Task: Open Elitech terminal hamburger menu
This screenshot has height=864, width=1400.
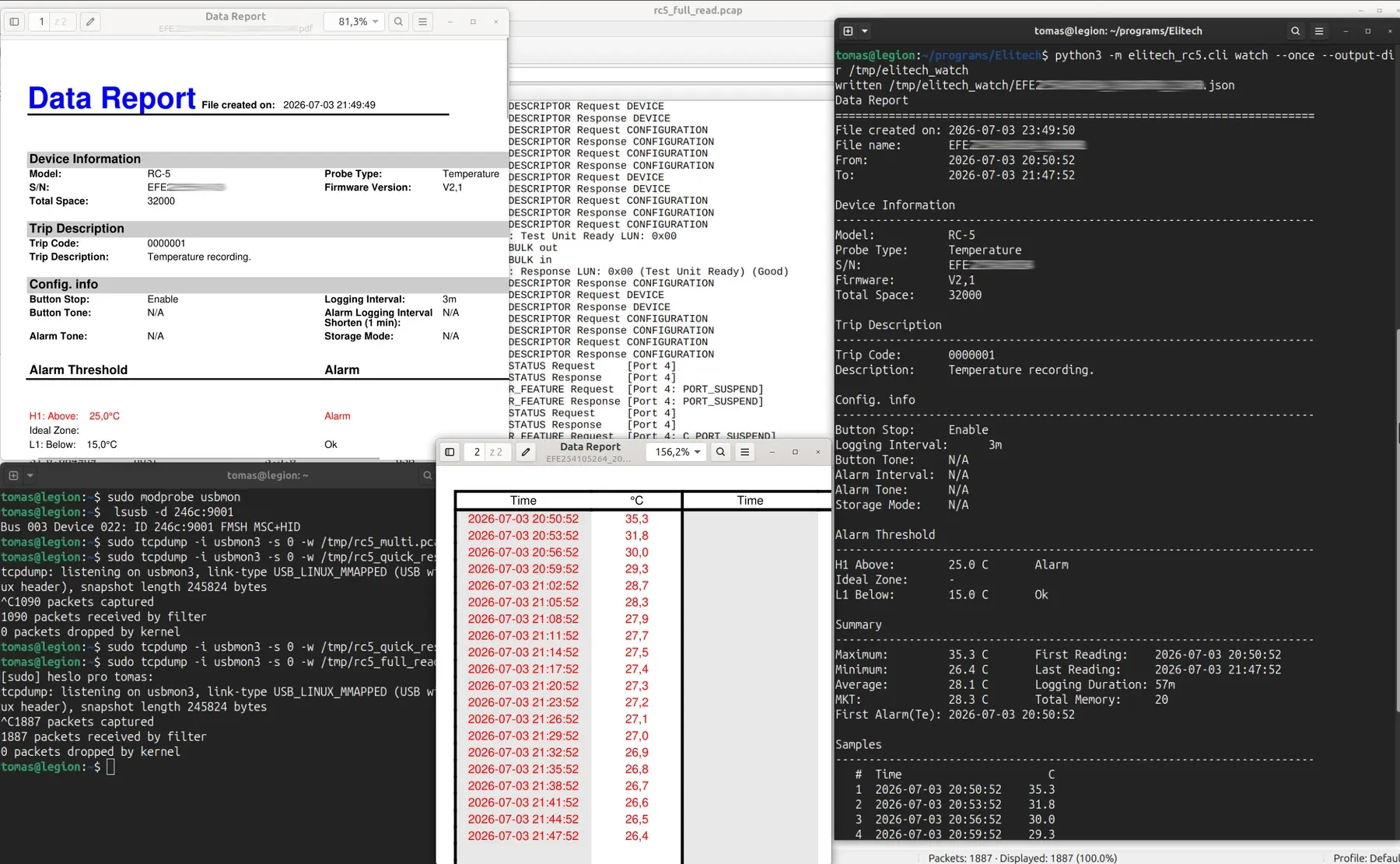Action: (x=1318, y=31)
